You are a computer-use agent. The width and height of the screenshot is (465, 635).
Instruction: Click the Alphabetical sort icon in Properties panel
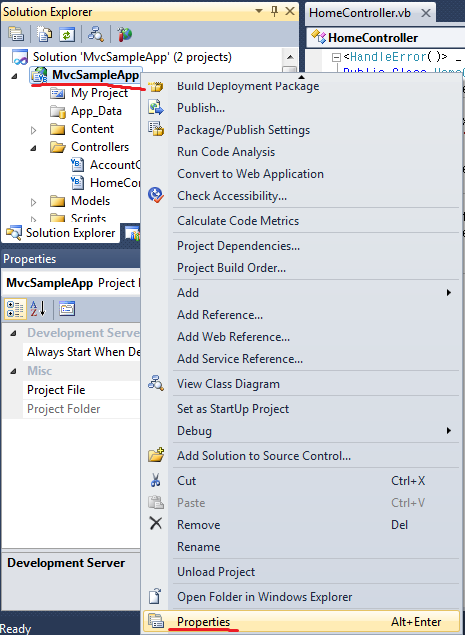38,309
